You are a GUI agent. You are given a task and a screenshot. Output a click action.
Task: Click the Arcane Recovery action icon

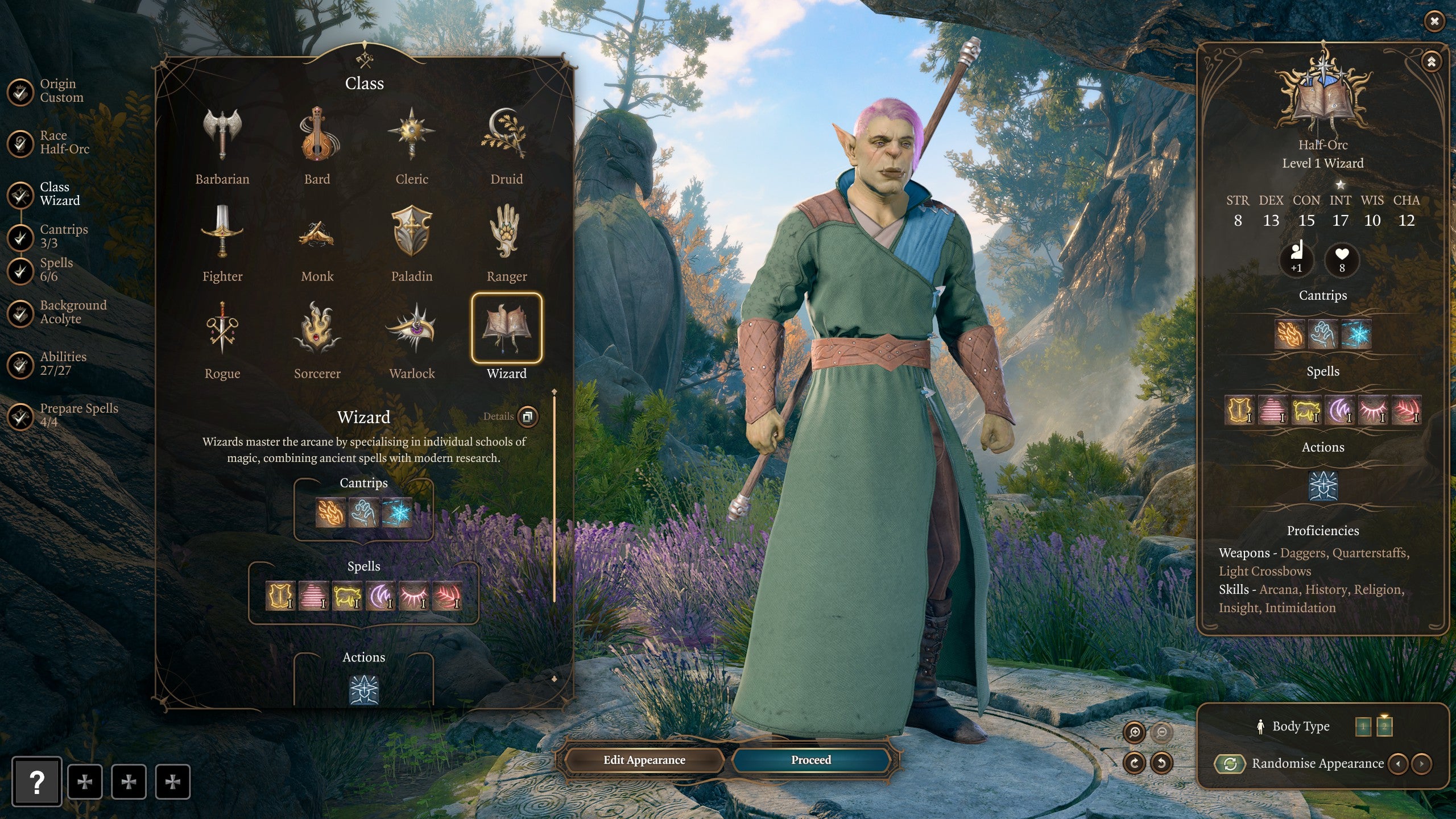(x=363, y=690)
